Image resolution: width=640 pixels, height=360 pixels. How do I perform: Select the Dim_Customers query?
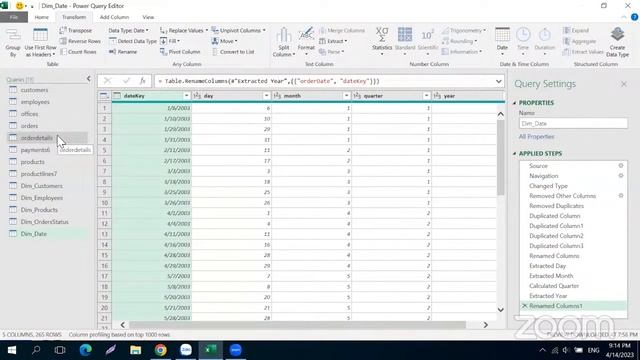click(x=42, y=186)
